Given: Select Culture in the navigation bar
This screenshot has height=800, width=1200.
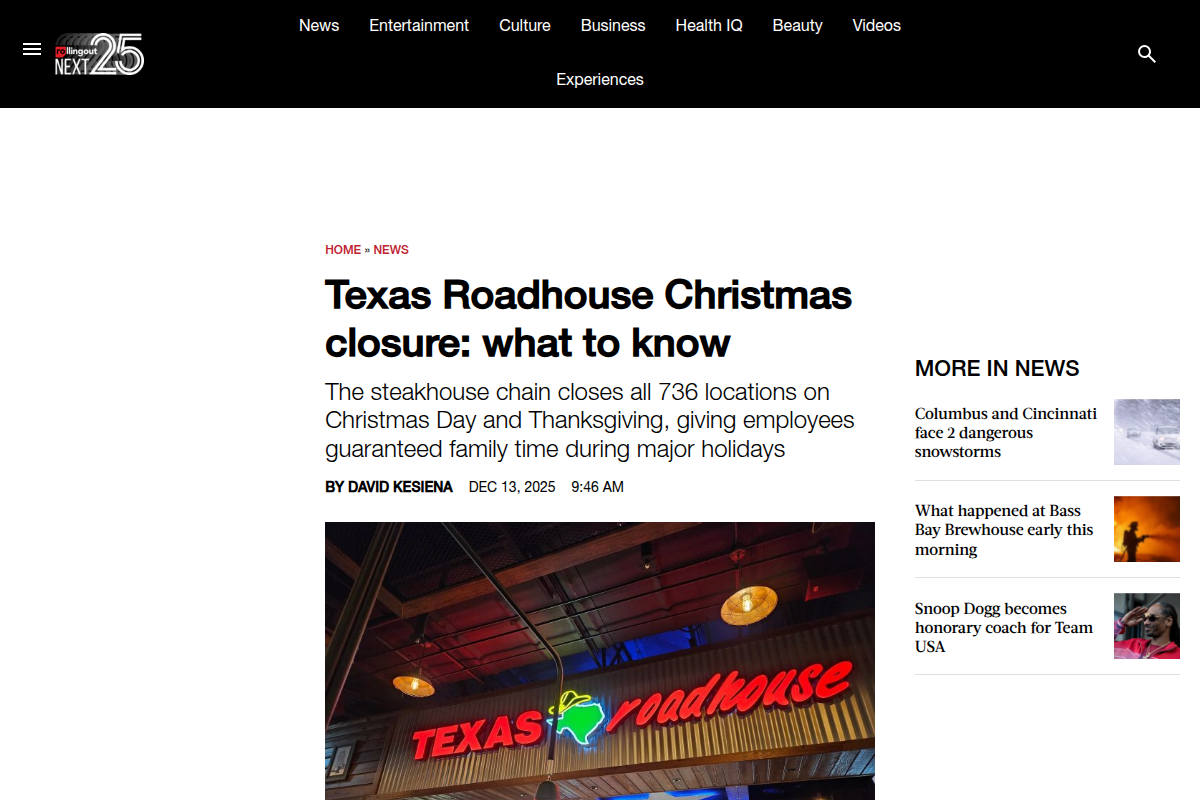Looking at the screenshot, I should [525, 26].
